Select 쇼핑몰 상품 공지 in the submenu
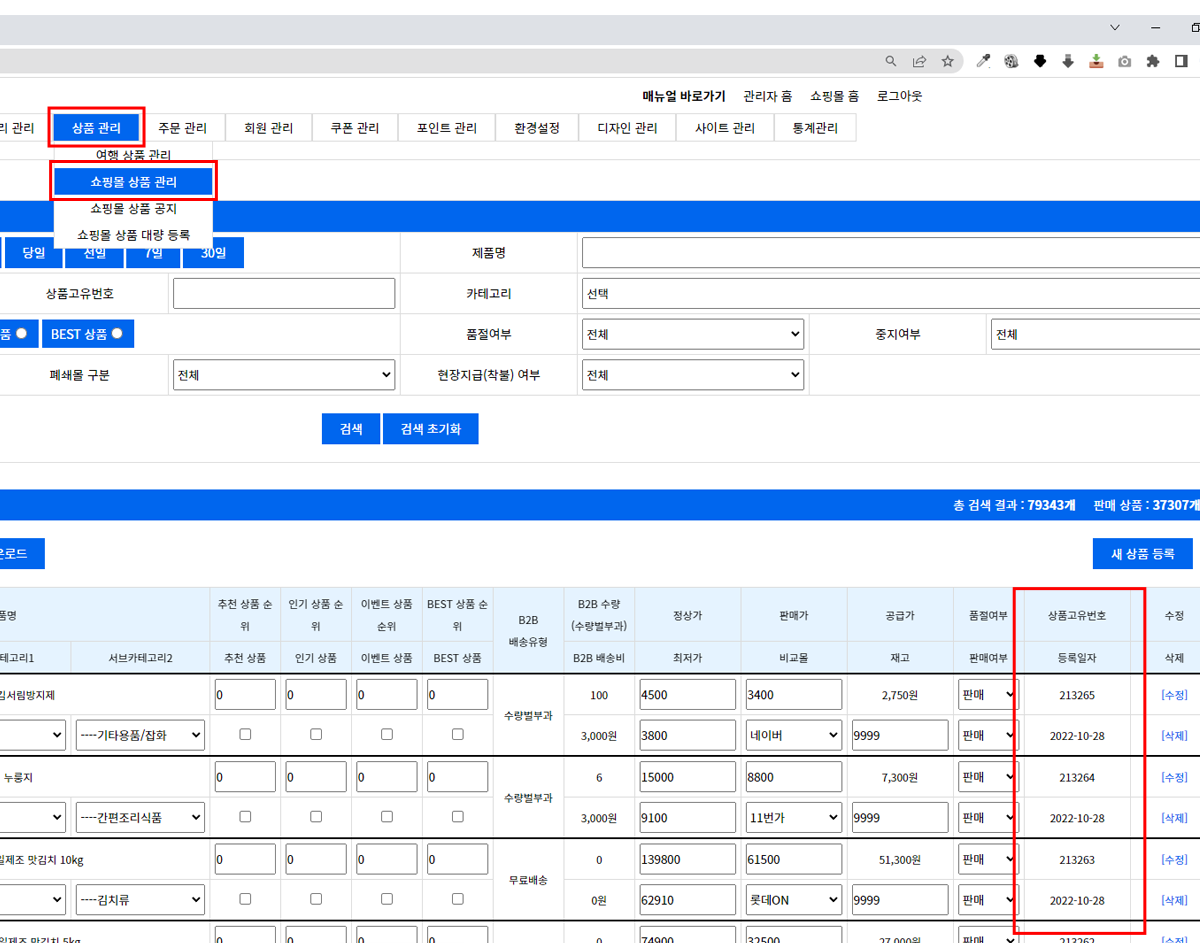 133,209
